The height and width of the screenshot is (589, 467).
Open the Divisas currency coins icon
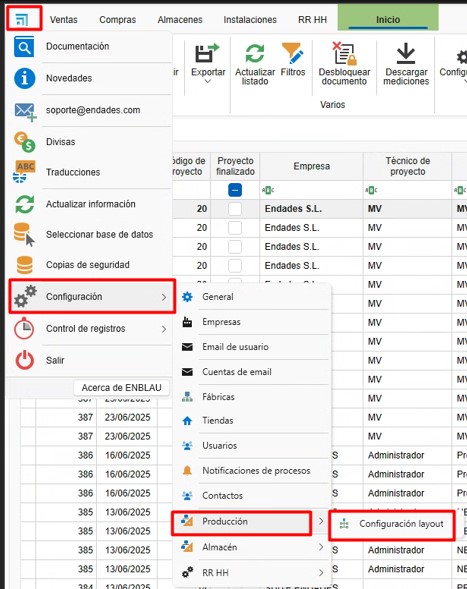[x=24, y=142]
